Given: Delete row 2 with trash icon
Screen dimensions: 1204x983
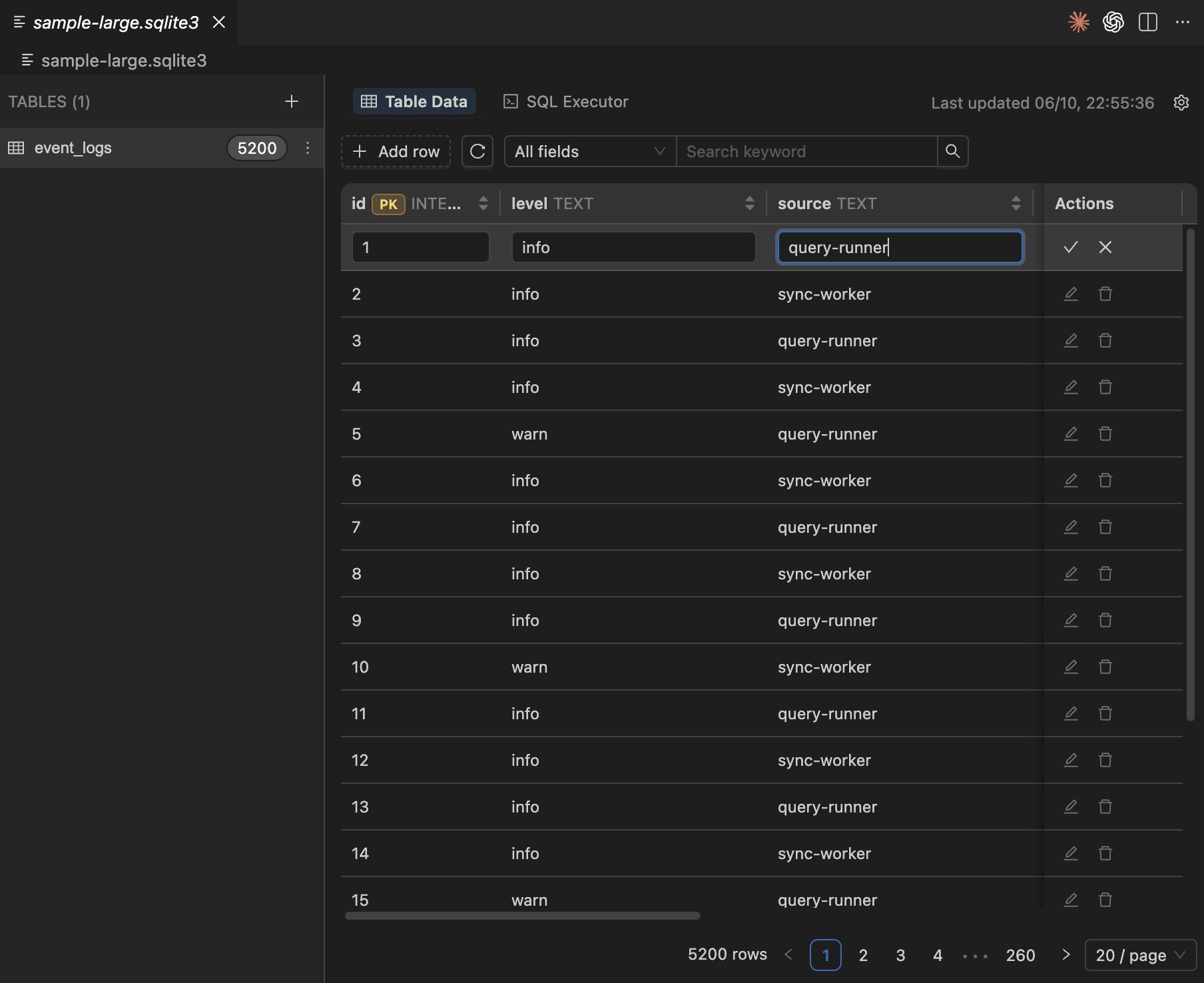Looking at the screenshot, I should 1105,294.
